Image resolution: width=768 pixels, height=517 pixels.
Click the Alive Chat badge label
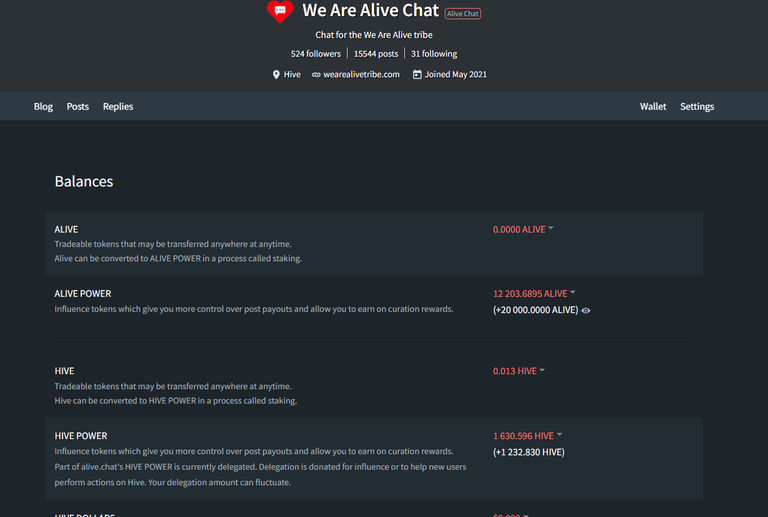point(463,14)
